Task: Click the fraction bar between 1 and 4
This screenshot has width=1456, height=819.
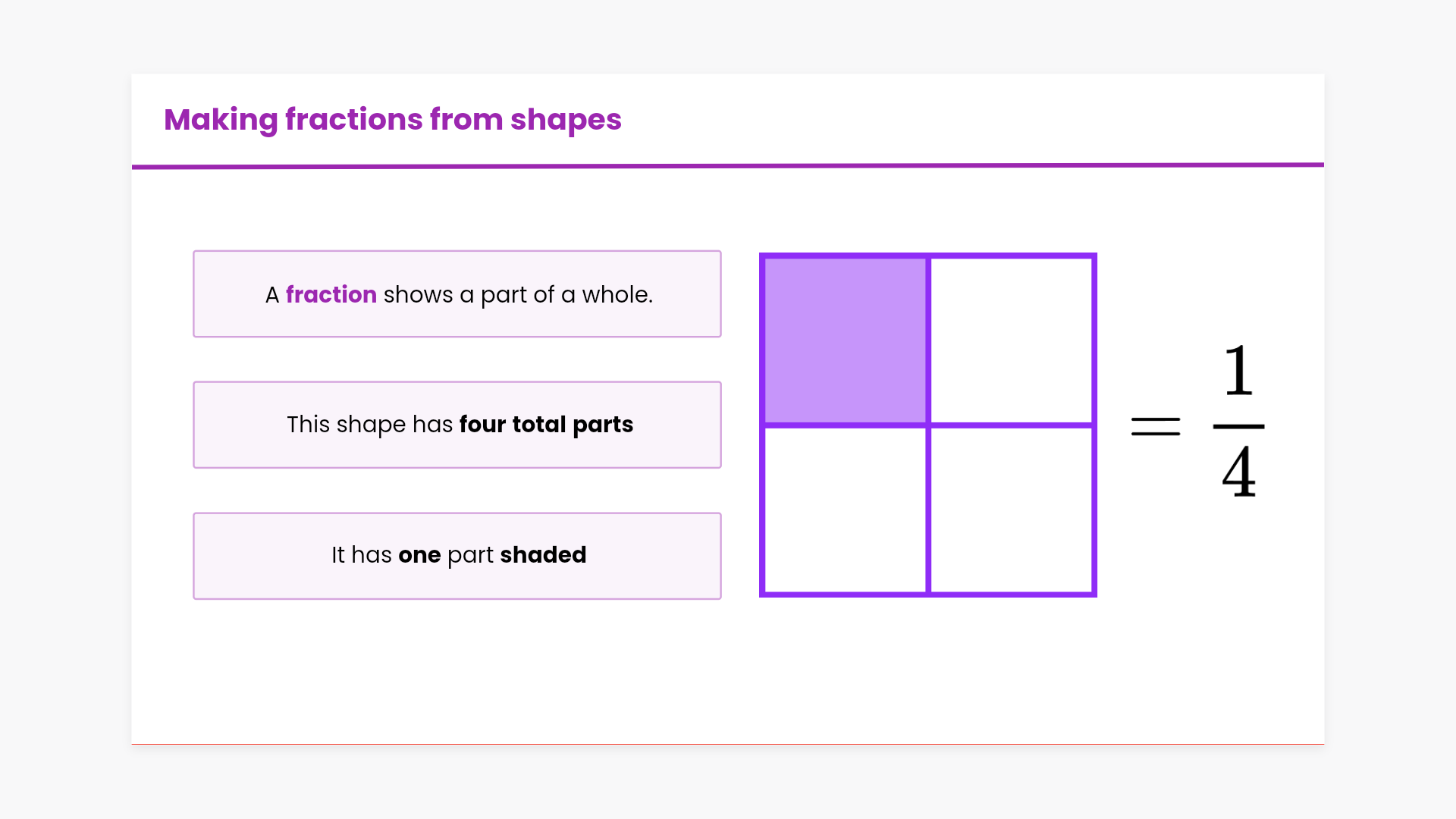Action: click(x=1238, y=426)
